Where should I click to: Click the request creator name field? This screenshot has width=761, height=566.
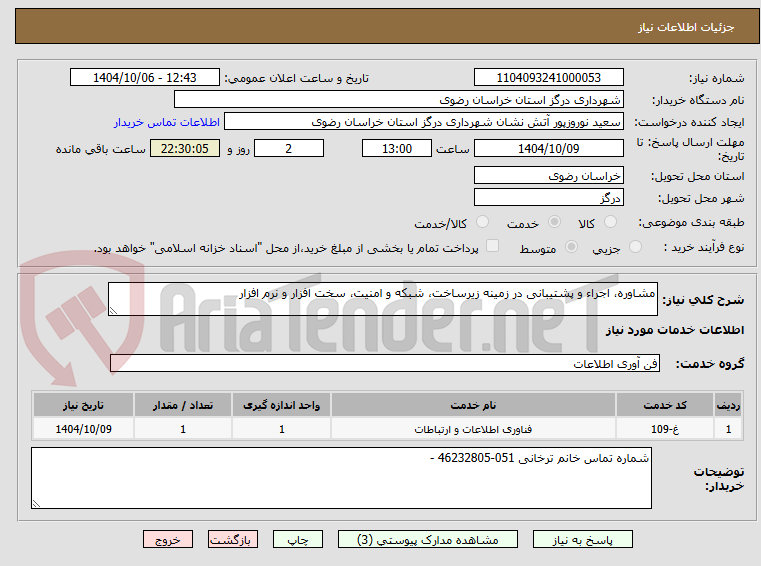click(x=424, y=122)
